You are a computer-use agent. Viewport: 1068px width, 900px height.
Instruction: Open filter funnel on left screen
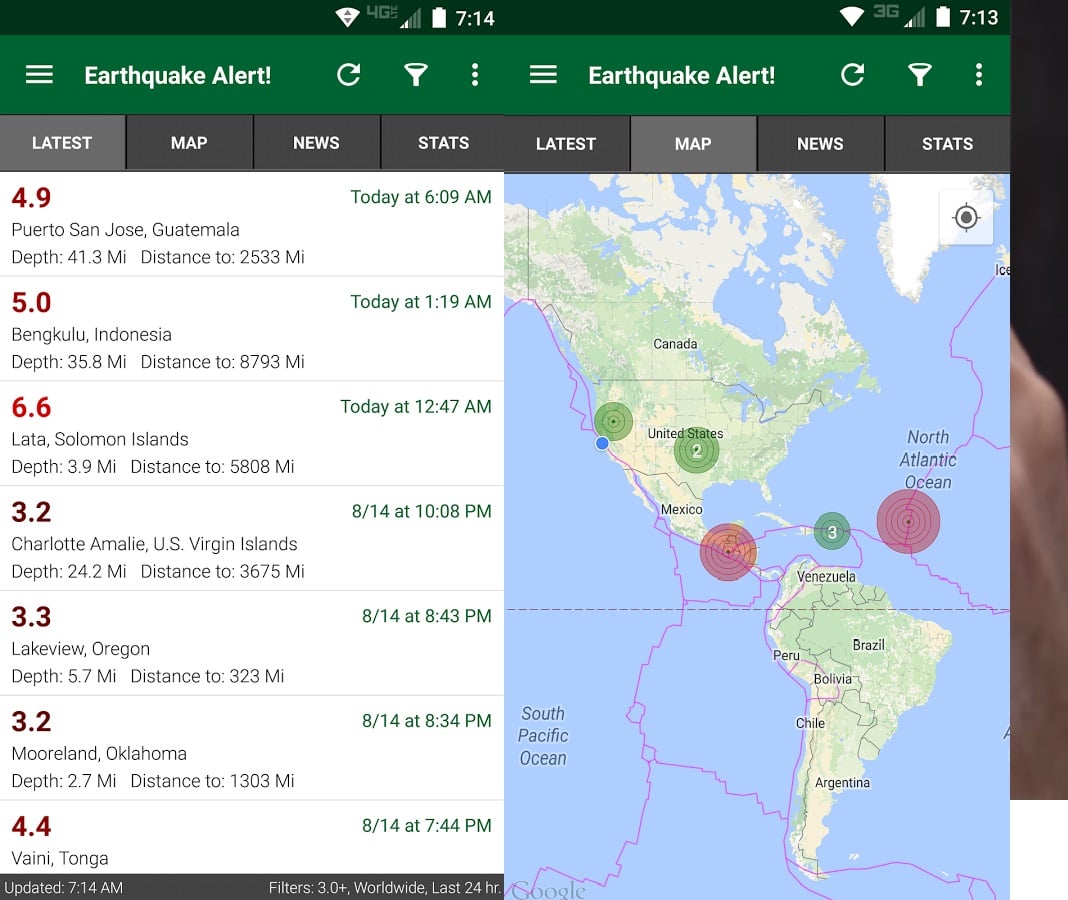415,74
